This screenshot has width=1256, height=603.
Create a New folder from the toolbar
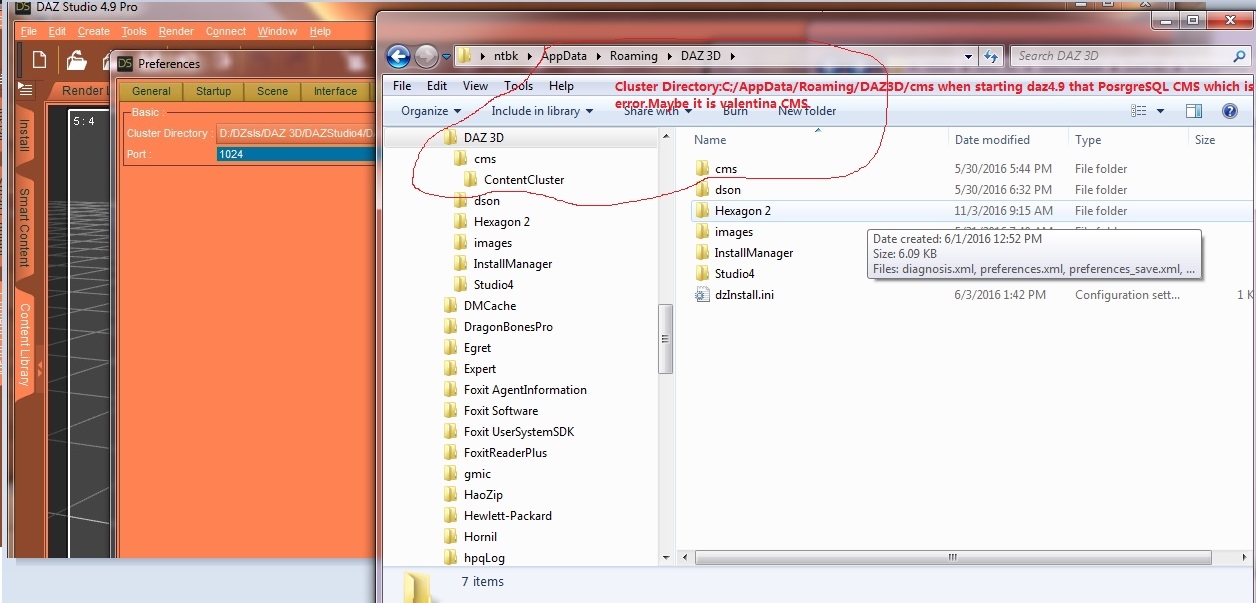click(x=807, y=111)
